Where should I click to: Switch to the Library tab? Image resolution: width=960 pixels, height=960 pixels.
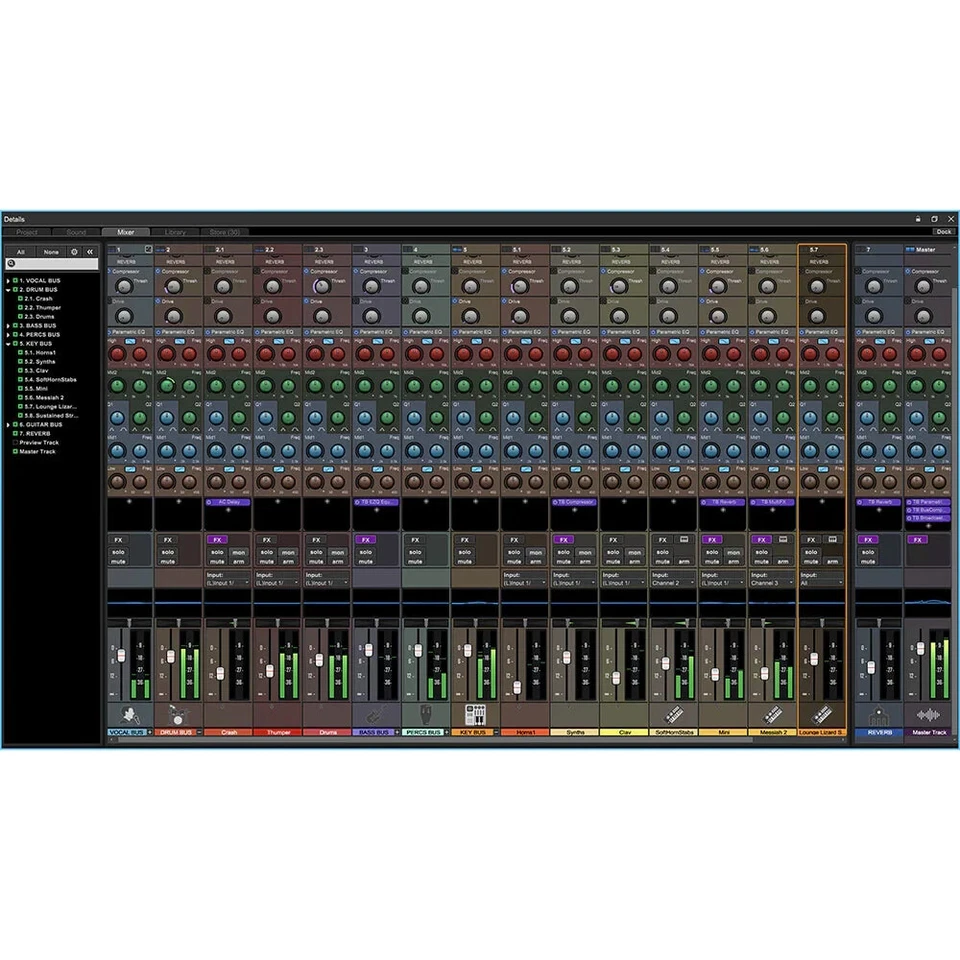[x=175, y=232]
